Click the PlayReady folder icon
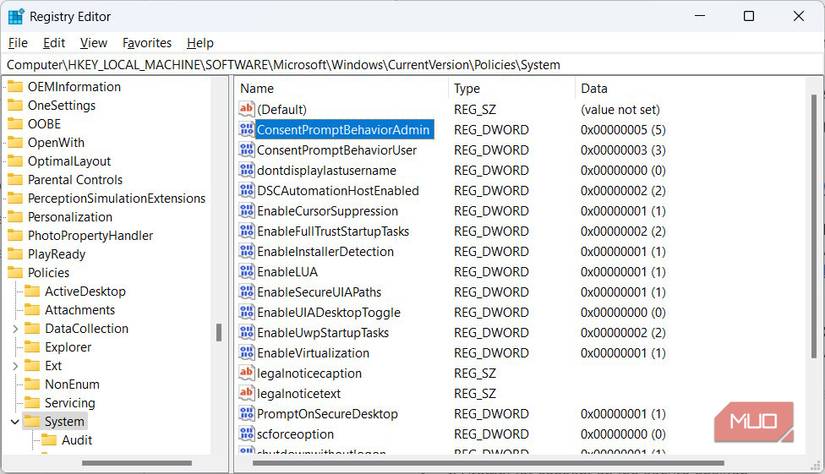 coord(15,254)
